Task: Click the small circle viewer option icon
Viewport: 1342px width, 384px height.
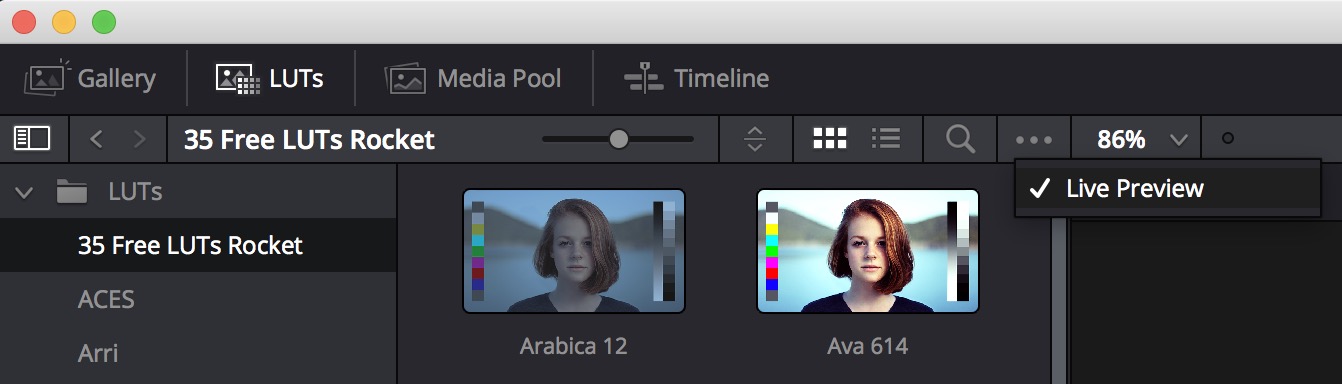Action: (x=1228, y=139)
